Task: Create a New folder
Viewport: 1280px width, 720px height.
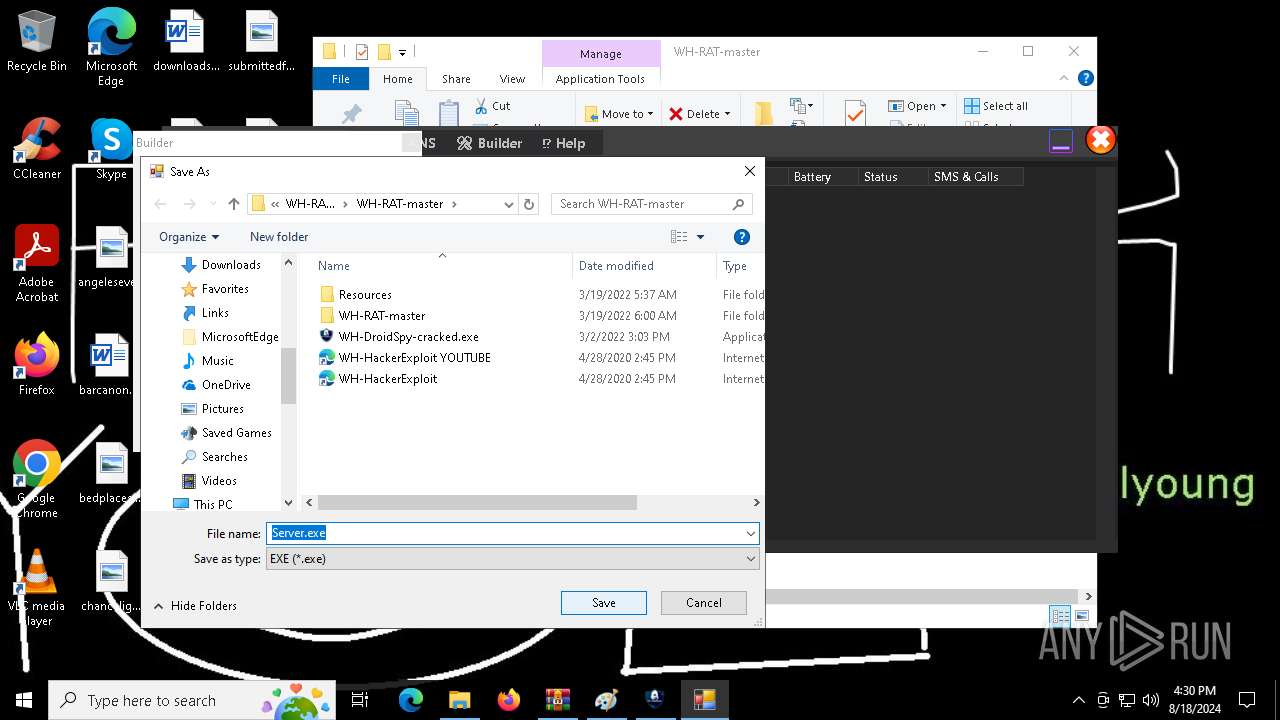Action: (x=279, y=237)
